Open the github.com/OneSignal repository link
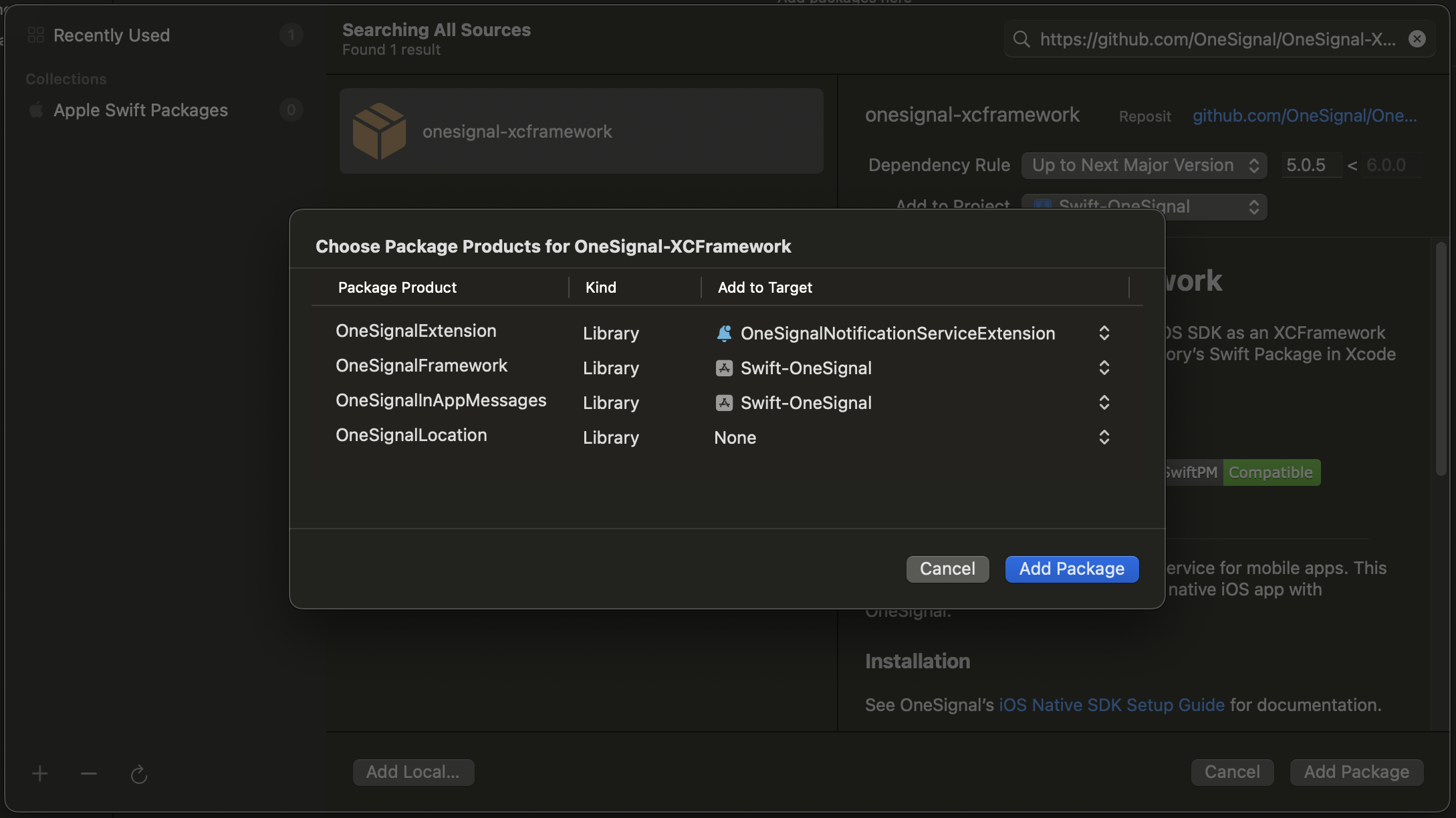Viewport: 1456px width, 818px height. point(1304,116)
